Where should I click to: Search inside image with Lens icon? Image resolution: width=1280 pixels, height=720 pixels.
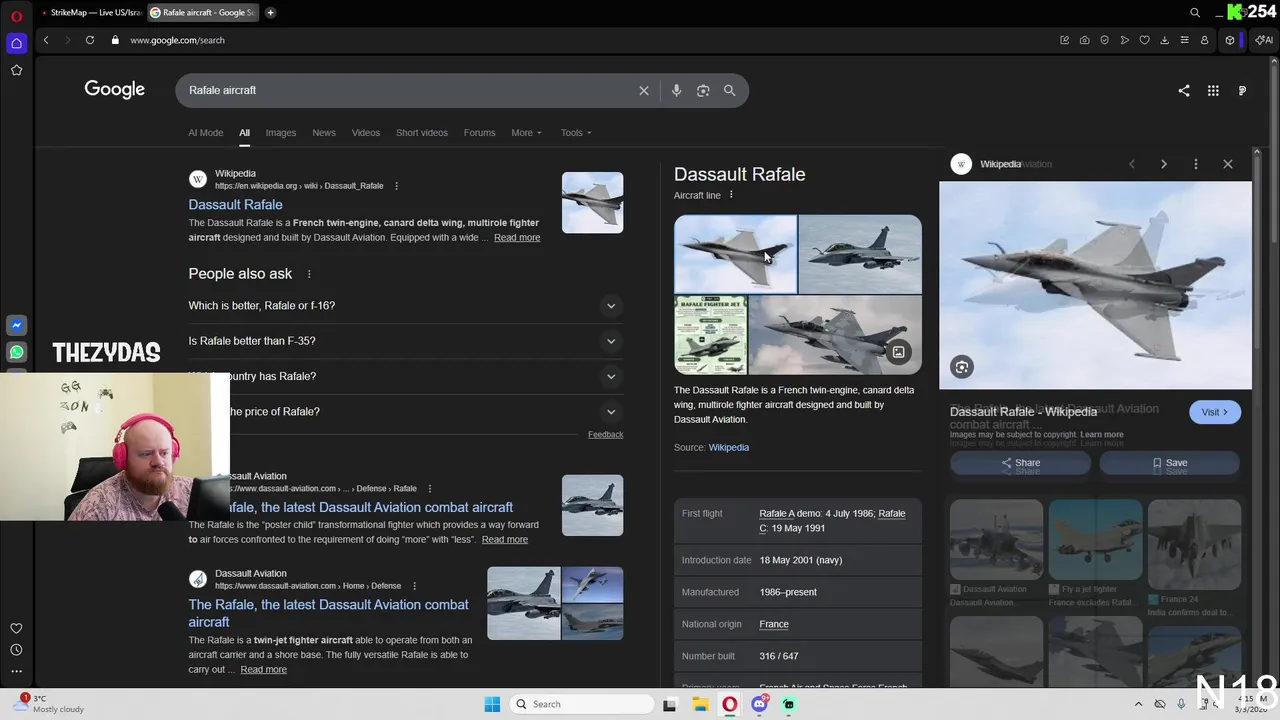coord(962,367)
